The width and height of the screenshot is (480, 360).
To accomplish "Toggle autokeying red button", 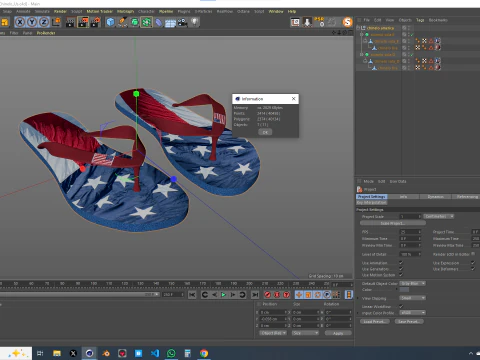I will tap(277, 295).
